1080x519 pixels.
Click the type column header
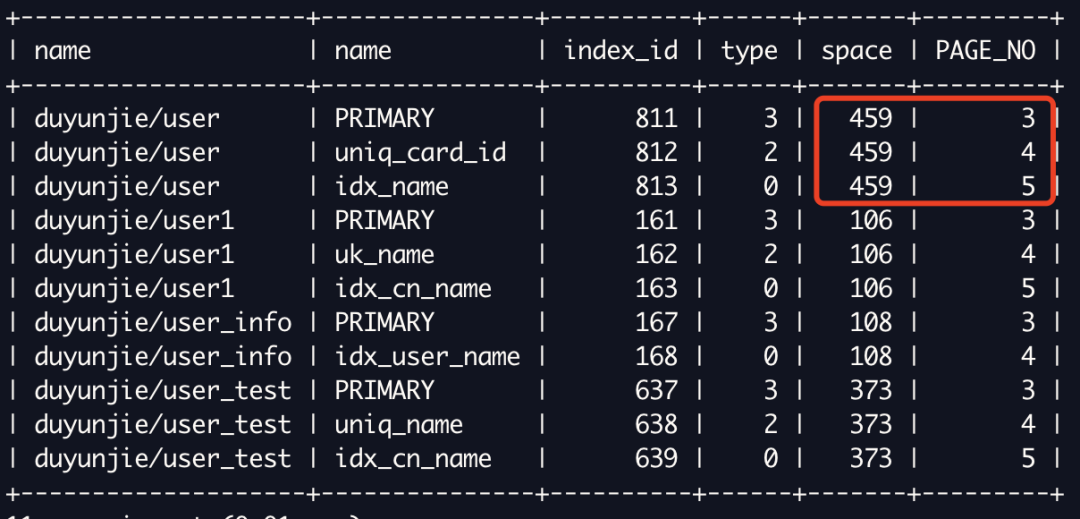749,51
